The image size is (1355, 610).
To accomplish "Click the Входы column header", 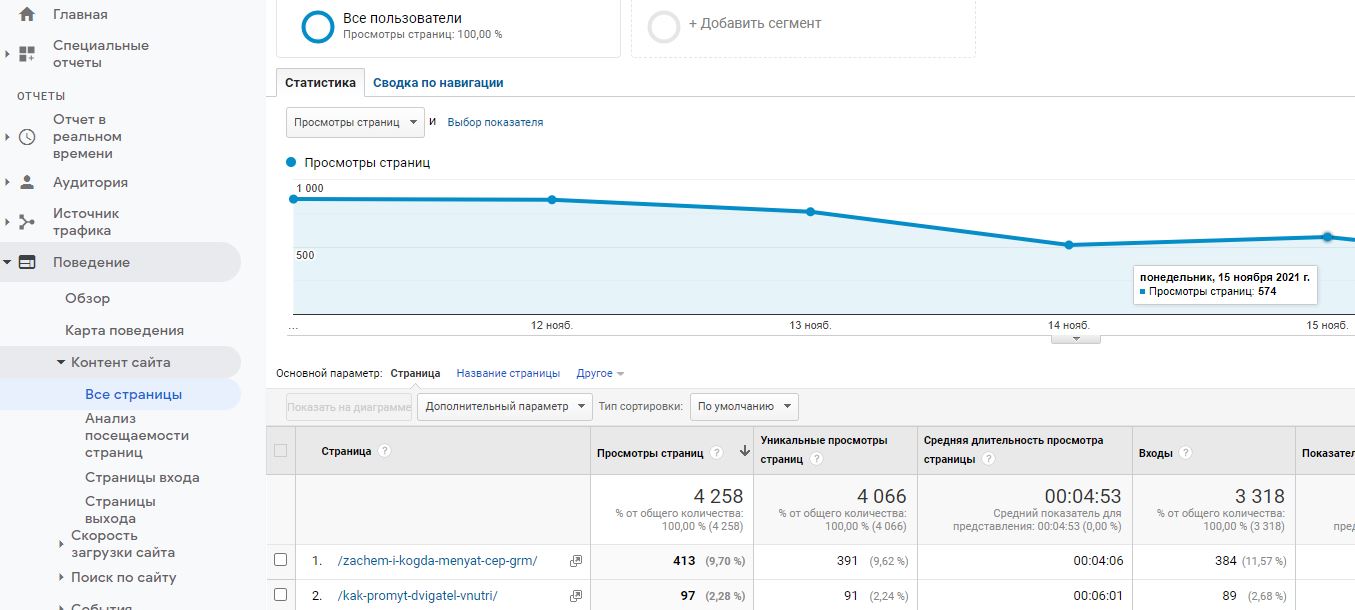I will click(x=1155, y=453).
